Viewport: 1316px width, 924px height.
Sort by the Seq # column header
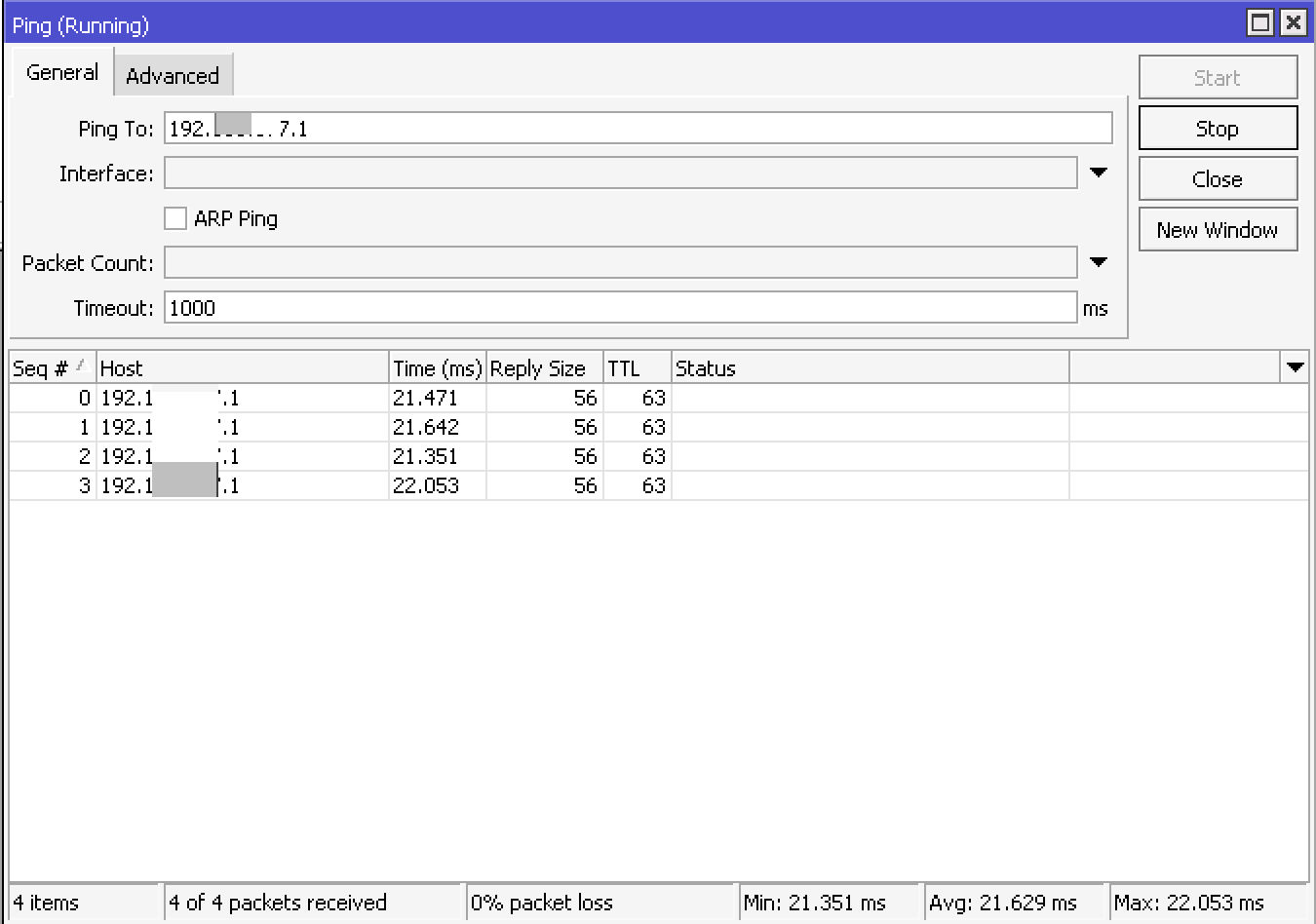(x=53, y=367)
